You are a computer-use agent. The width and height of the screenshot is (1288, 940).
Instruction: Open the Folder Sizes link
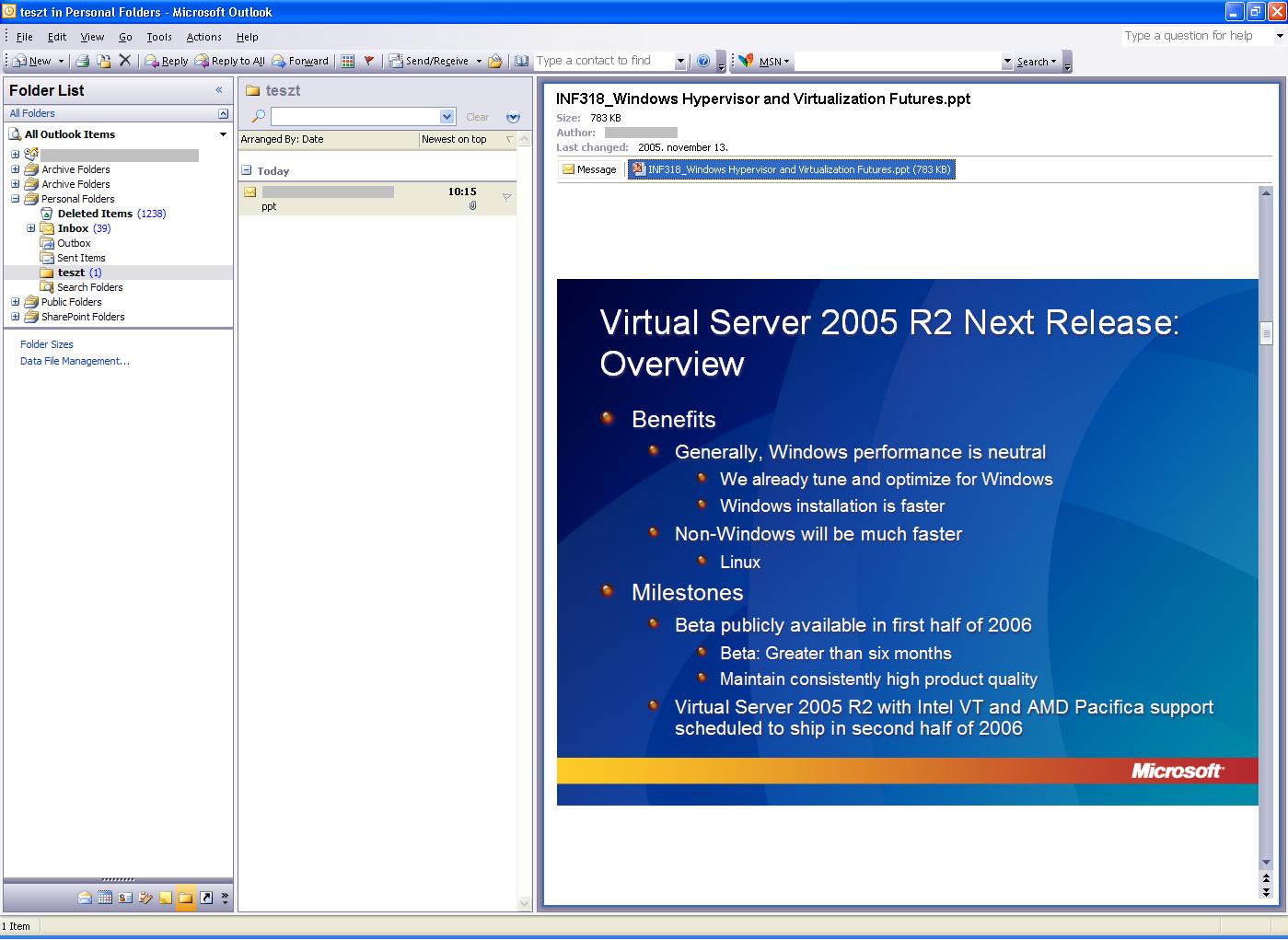[x=47, y=344]
